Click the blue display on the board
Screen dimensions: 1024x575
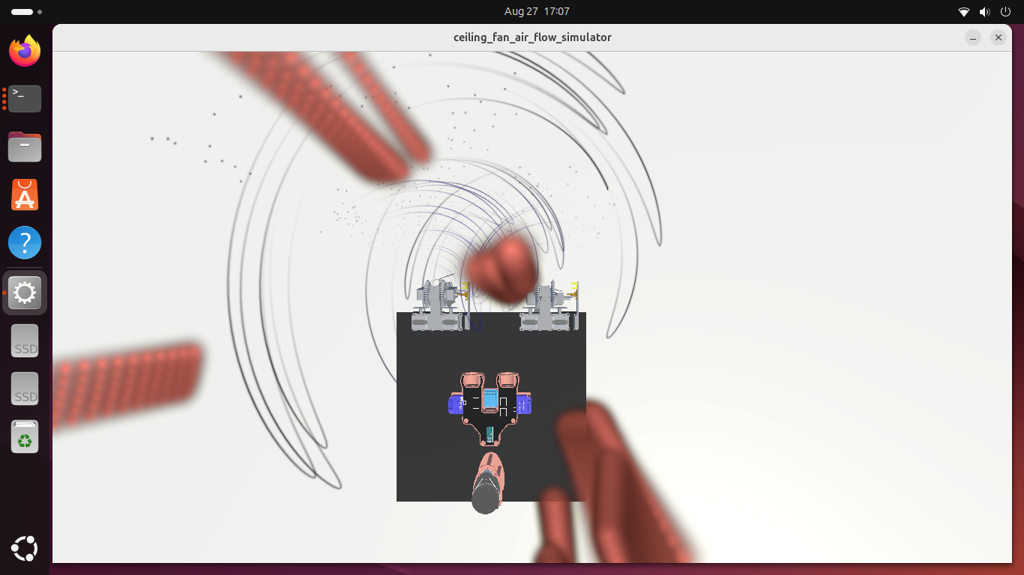(490, 398)
